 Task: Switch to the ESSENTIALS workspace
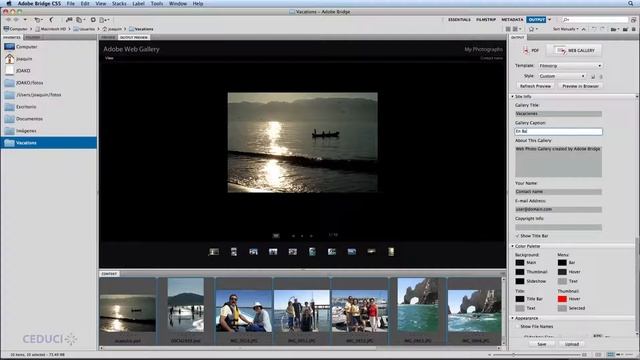point(459,20)
